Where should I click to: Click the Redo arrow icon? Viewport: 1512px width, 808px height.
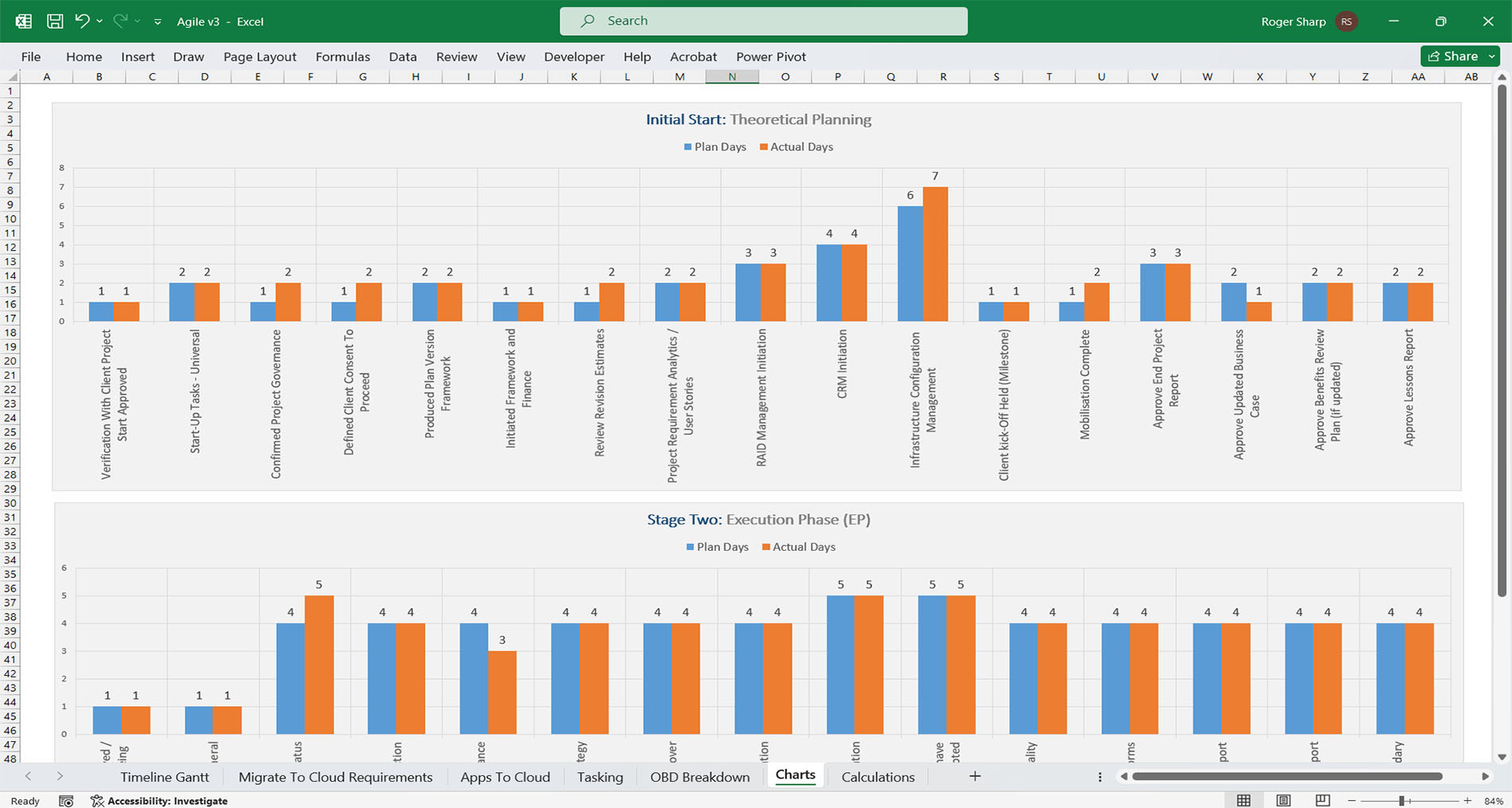120,21
